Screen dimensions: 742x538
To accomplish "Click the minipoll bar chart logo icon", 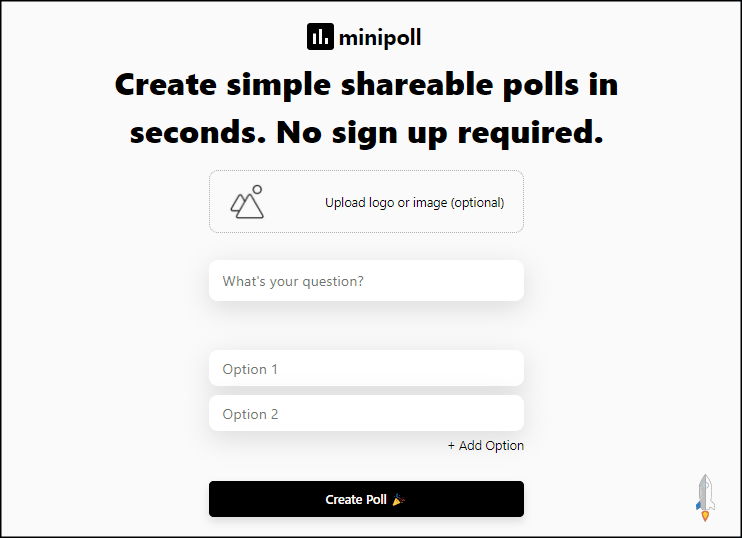I will (x=320, y=37).
